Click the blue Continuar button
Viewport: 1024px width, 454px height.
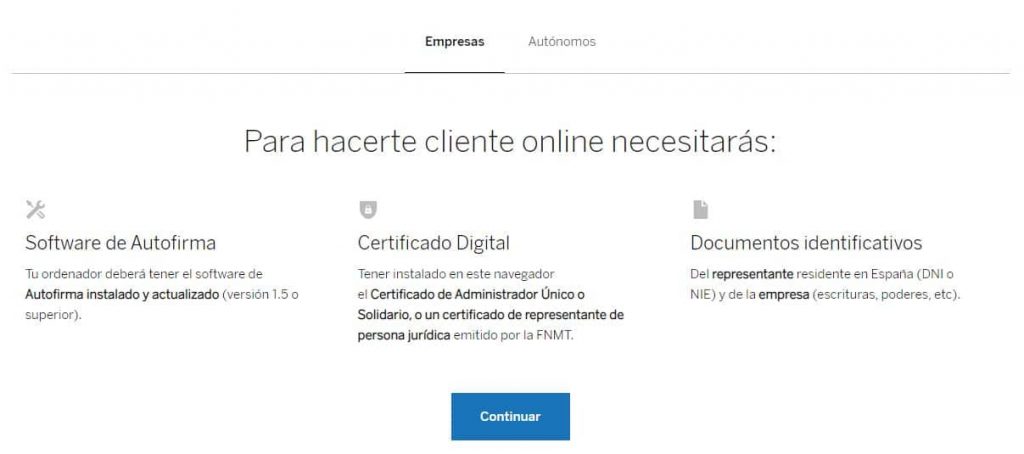[x=510, y=416]
